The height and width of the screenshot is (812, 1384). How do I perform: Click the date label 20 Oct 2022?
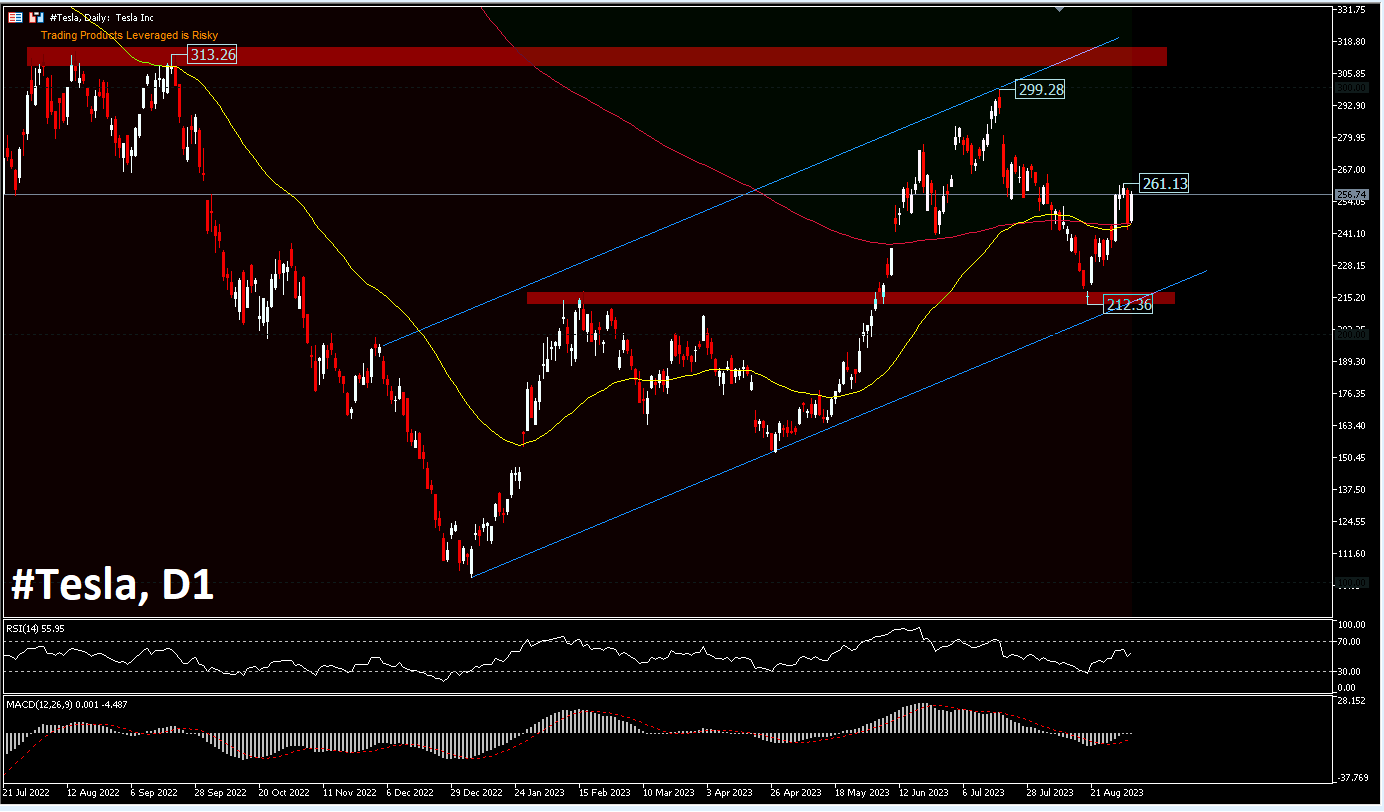click(x=282, y=792)
